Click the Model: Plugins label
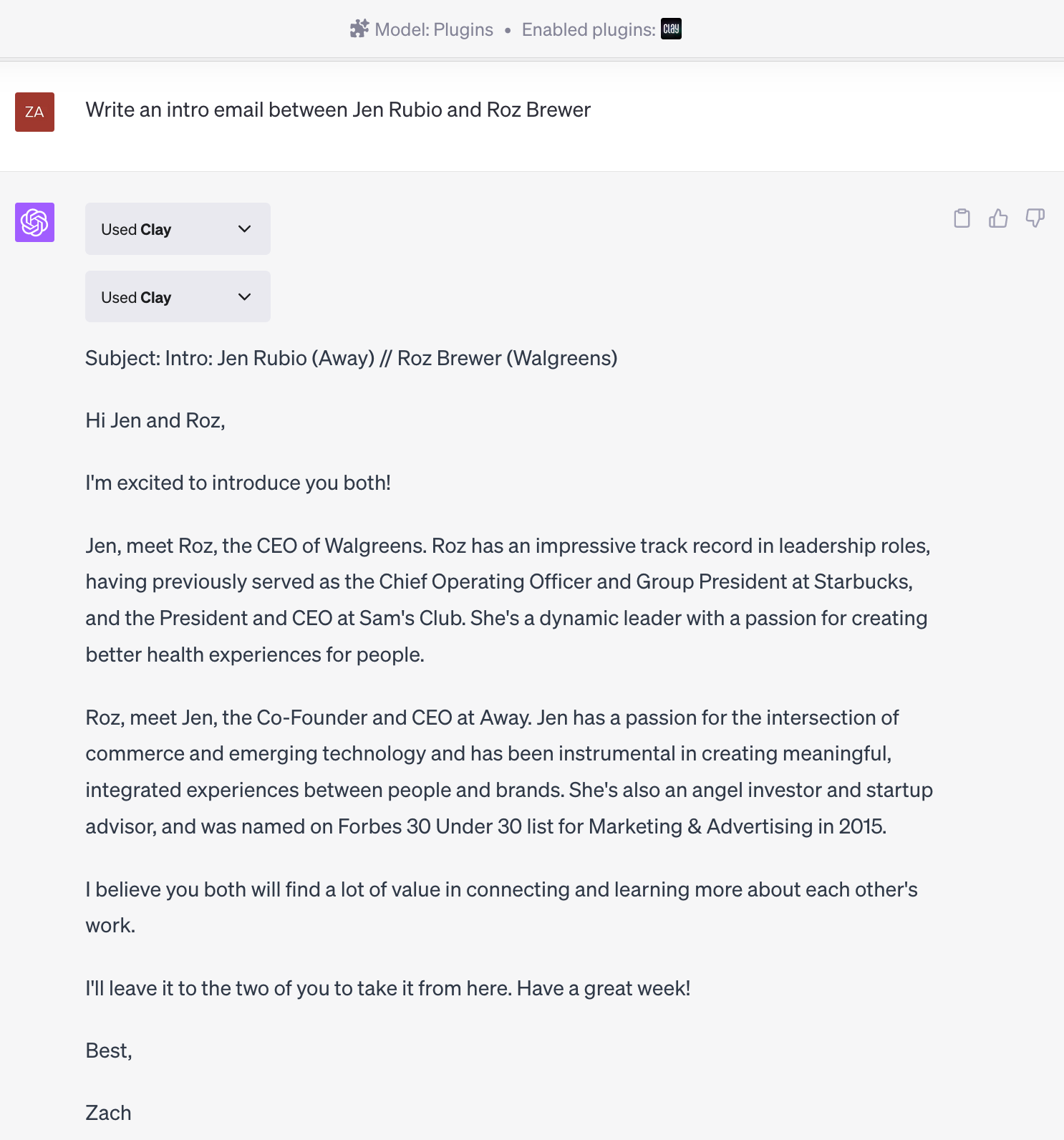 434,29
